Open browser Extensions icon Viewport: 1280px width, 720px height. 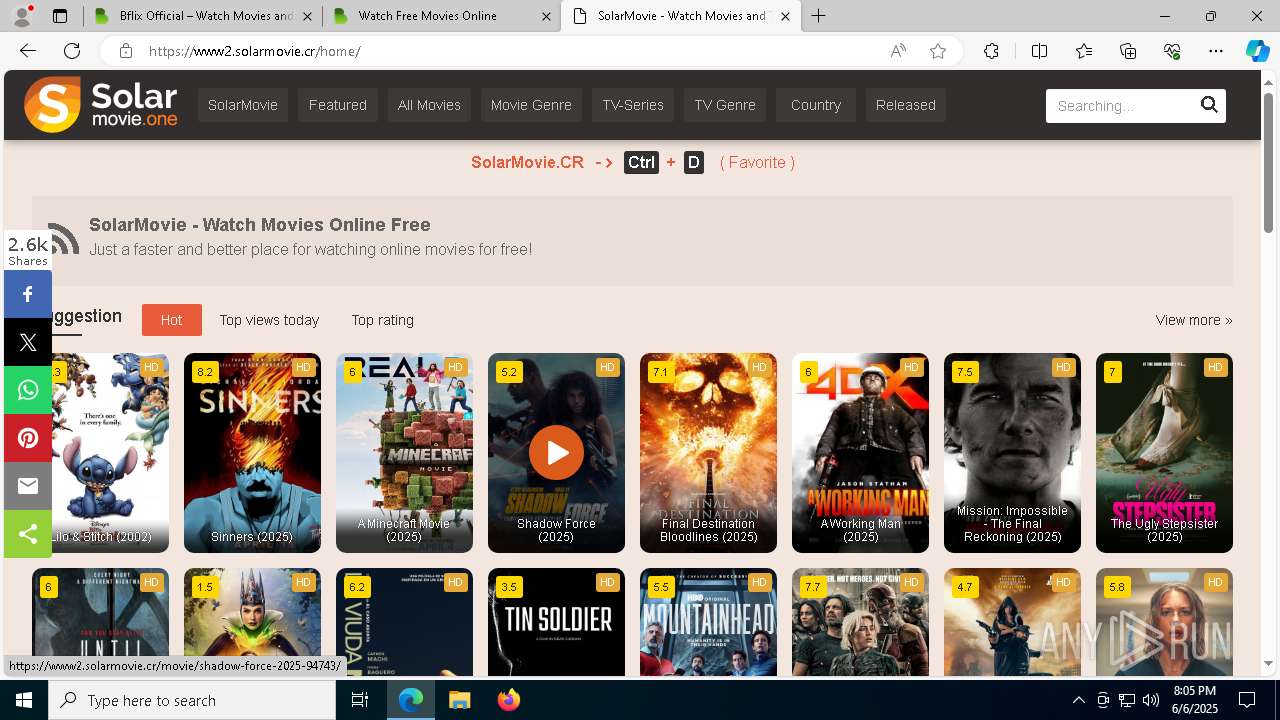pos(991,51)
